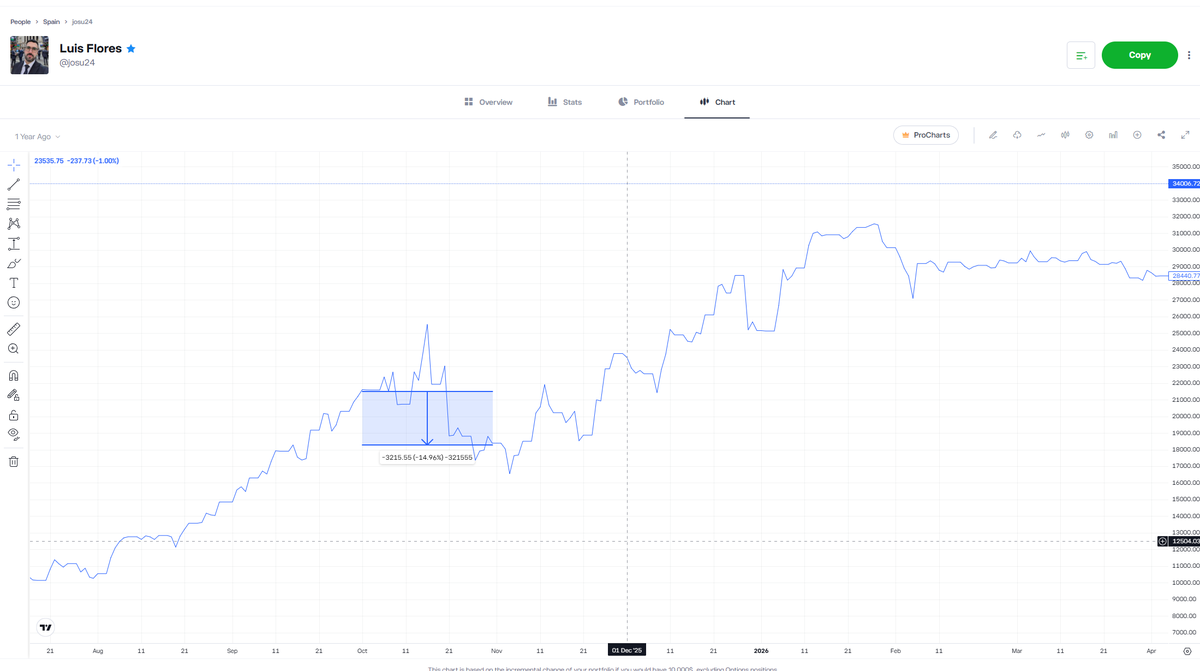Select the zoom in tool

click(14, 349)
